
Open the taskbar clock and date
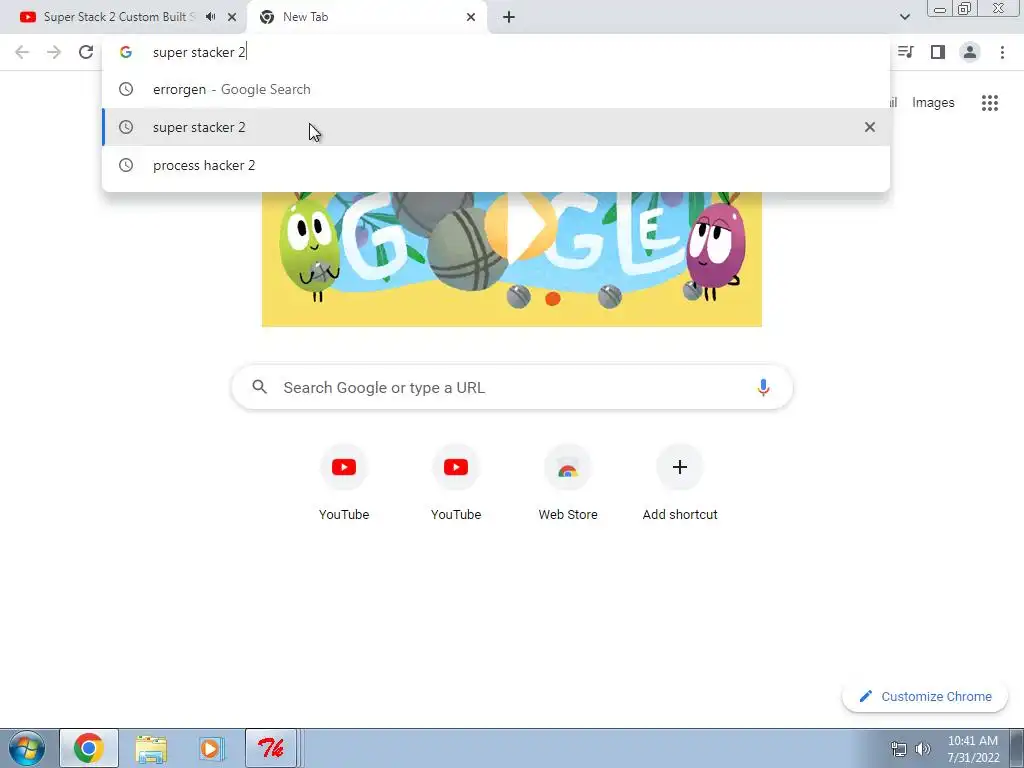[x=973, y=749]
